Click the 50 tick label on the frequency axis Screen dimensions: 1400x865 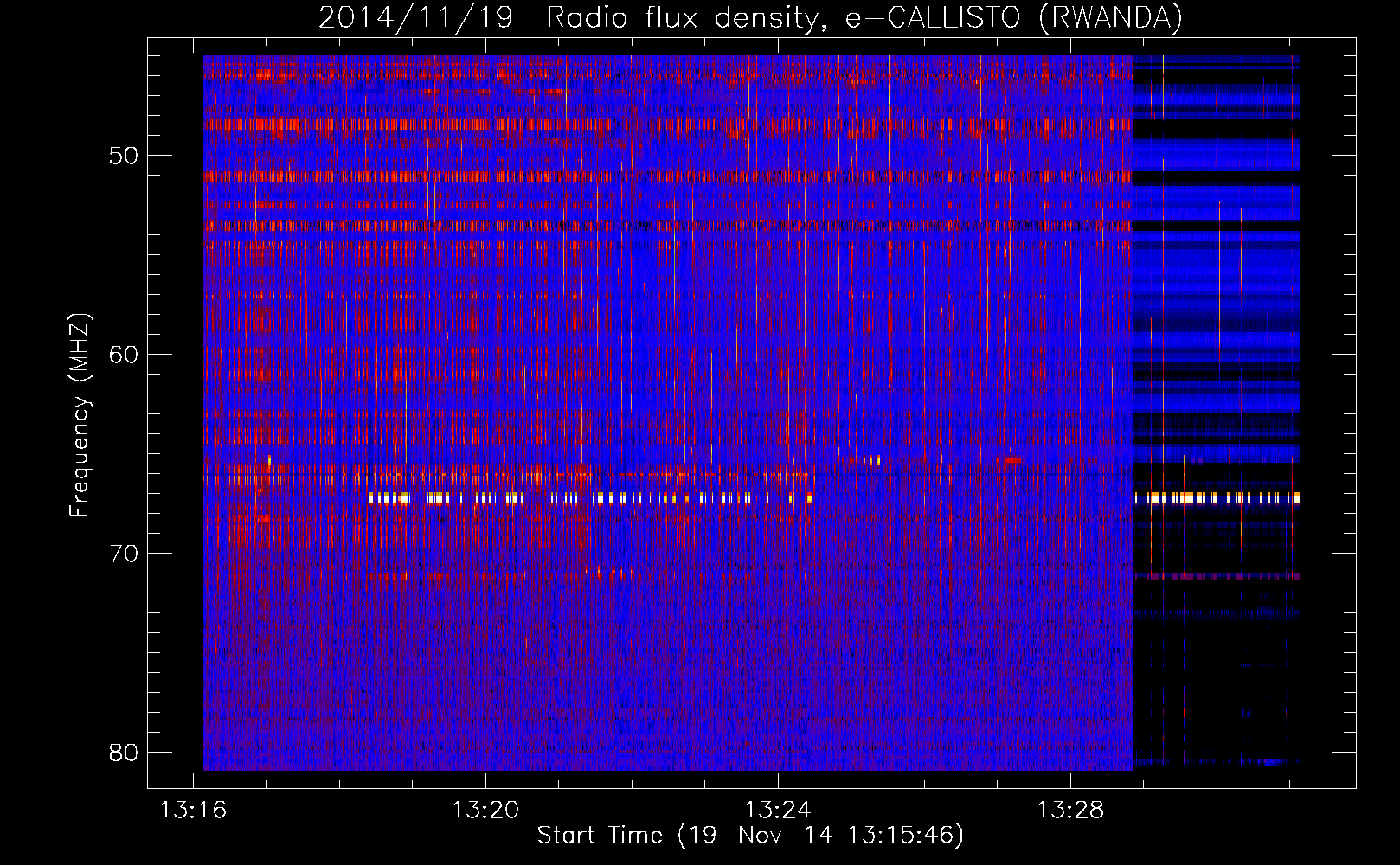click(x=124, y=156)
